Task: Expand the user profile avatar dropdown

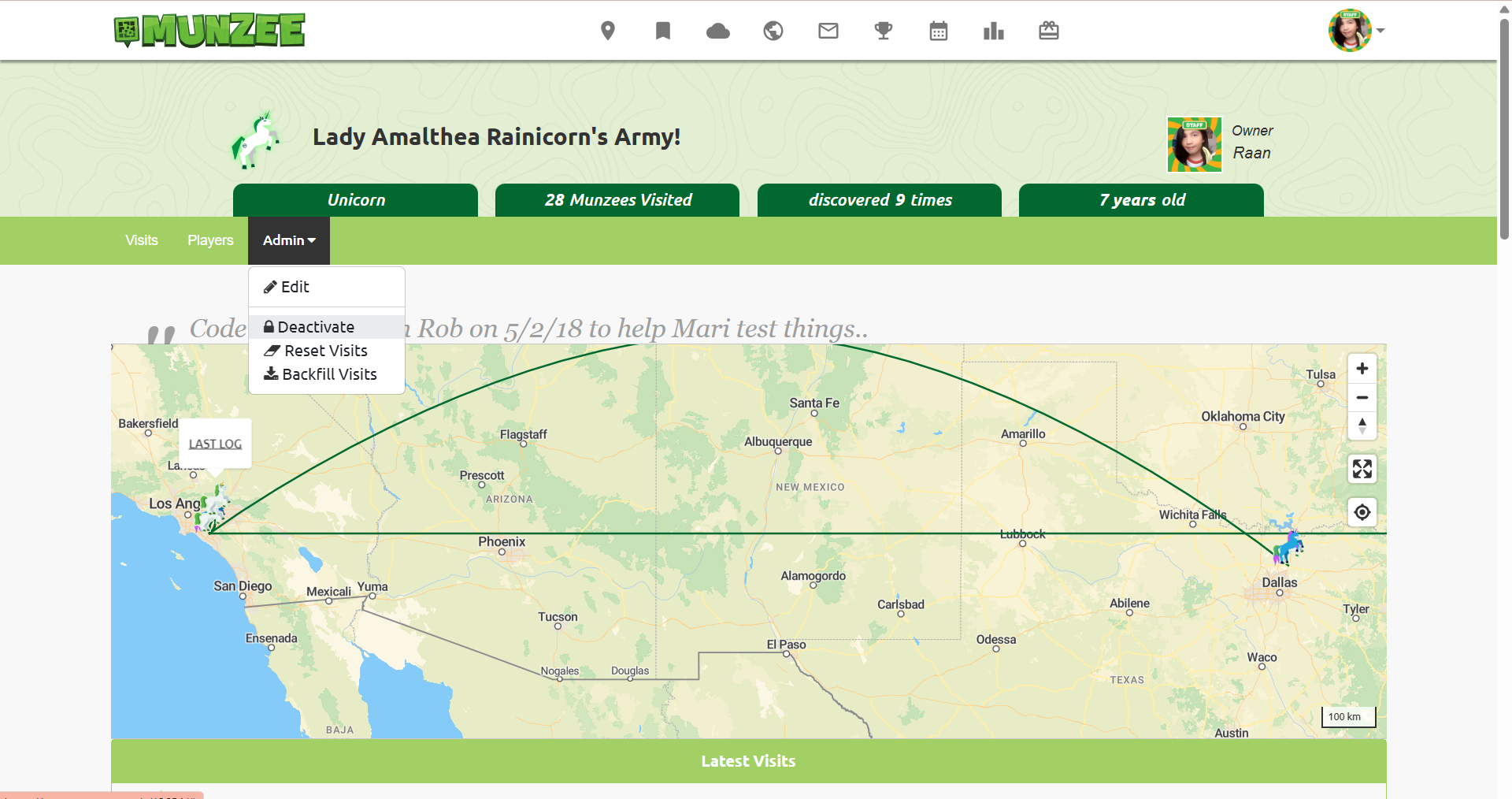Action: click(1356, 31)
